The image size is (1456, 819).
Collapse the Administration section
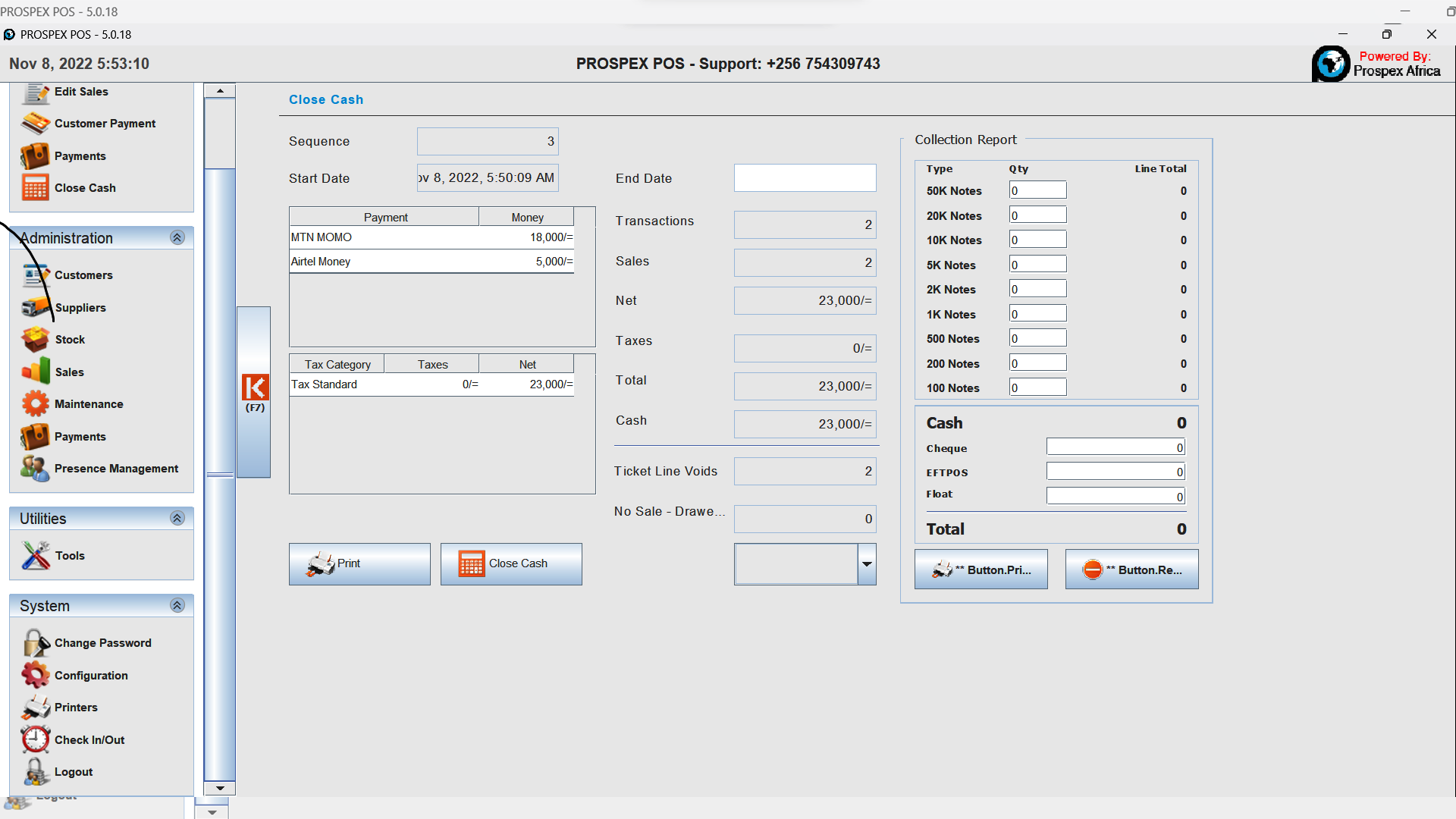click(177, 237)
